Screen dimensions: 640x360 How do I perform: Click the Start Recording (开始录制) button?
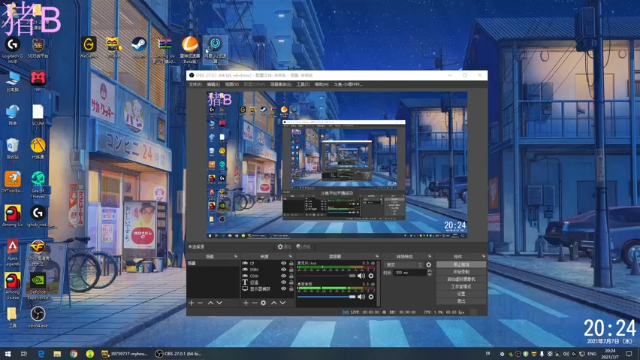461,272
